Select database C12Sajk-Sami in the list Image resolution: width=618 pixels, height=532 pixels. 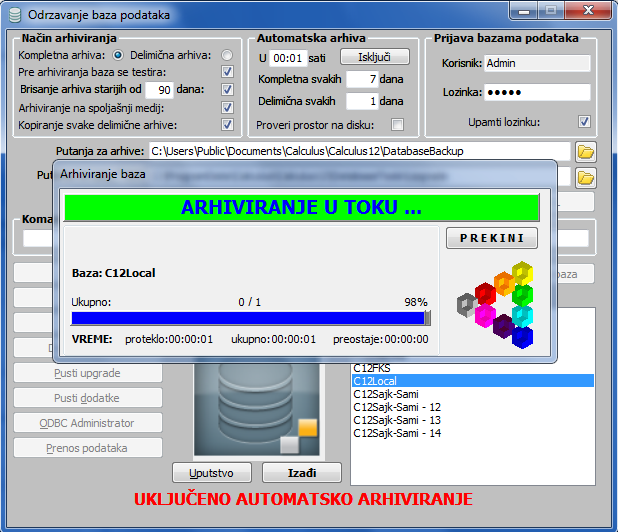(x=473, y=394)
